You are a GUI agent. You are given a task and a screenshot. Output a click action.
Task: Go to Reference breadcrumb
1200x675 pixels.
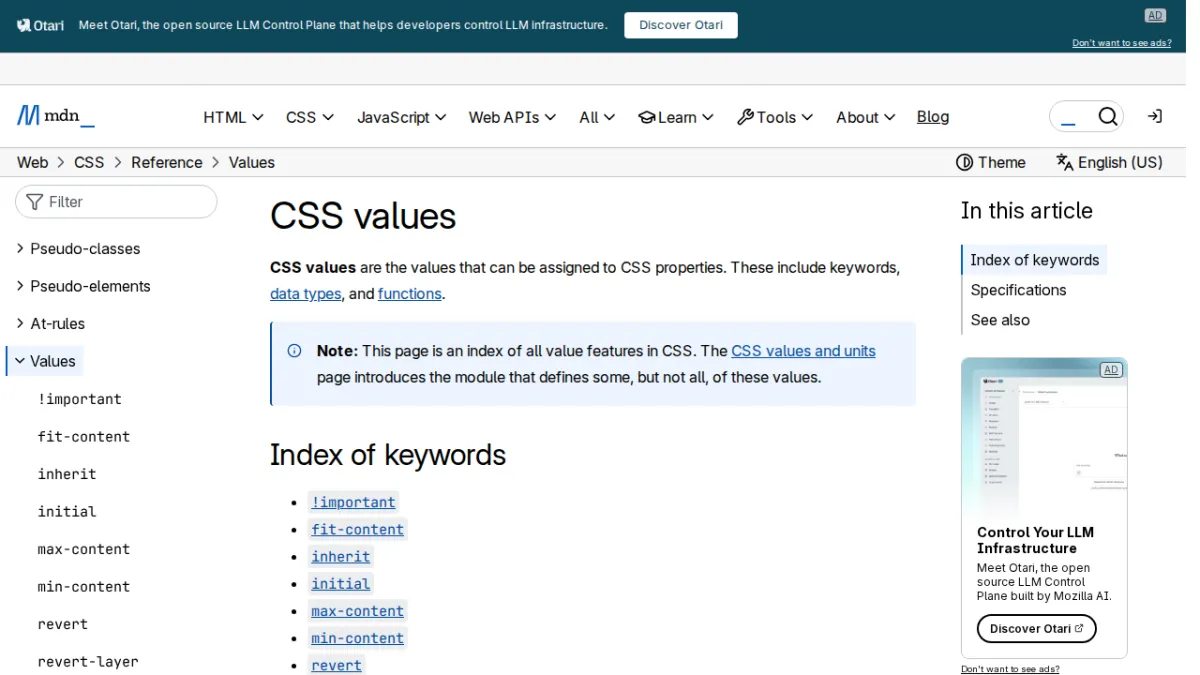click(167, 162)
